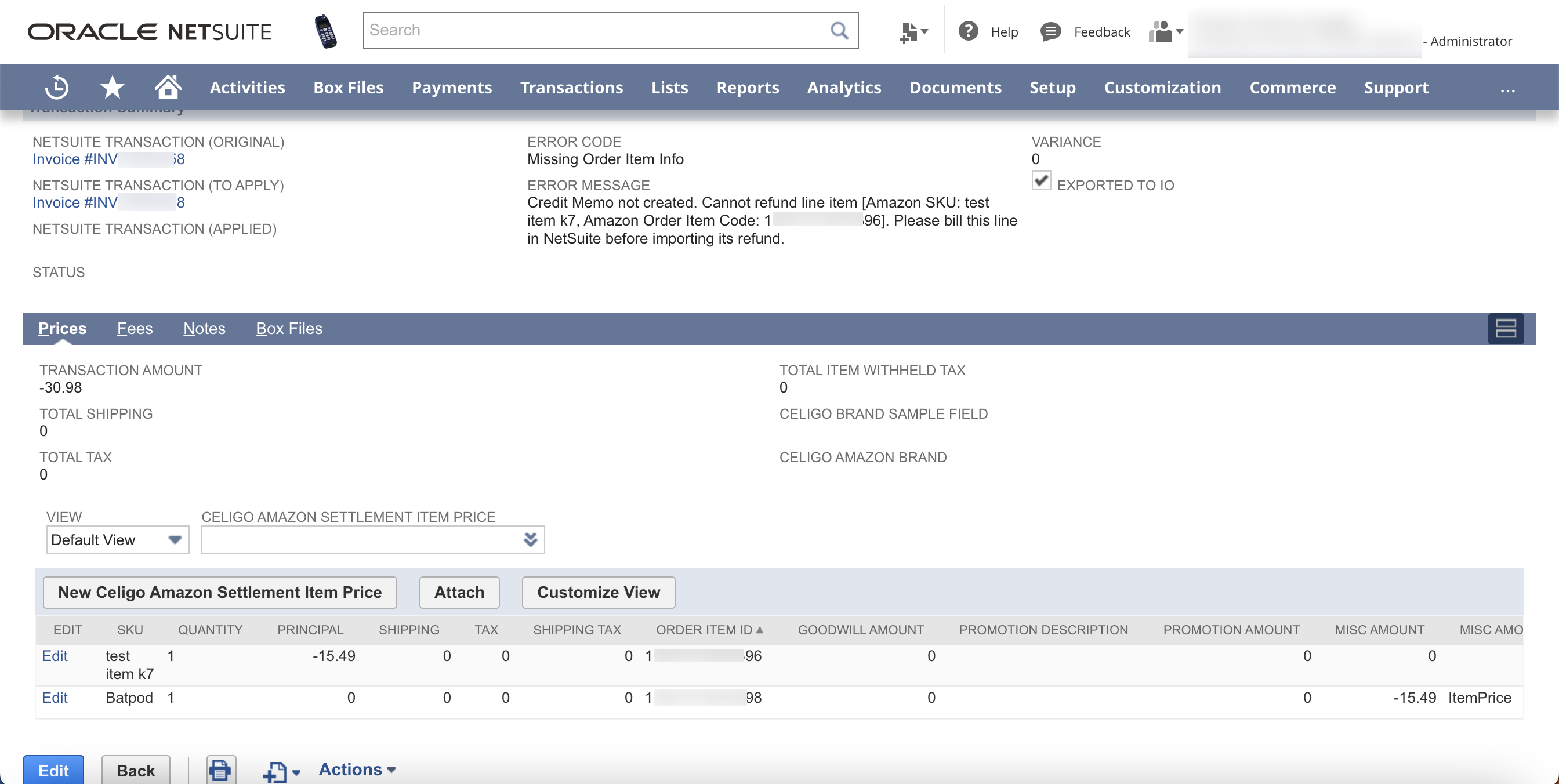Click New Celigo Amazon Settlement Item Price
The image size is (1559, 784).
click(x=220, y=592)
